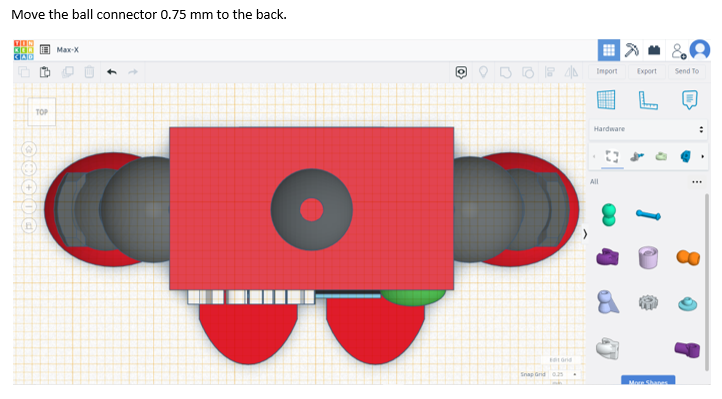Click the Zoom out button

tap(29, 207)
